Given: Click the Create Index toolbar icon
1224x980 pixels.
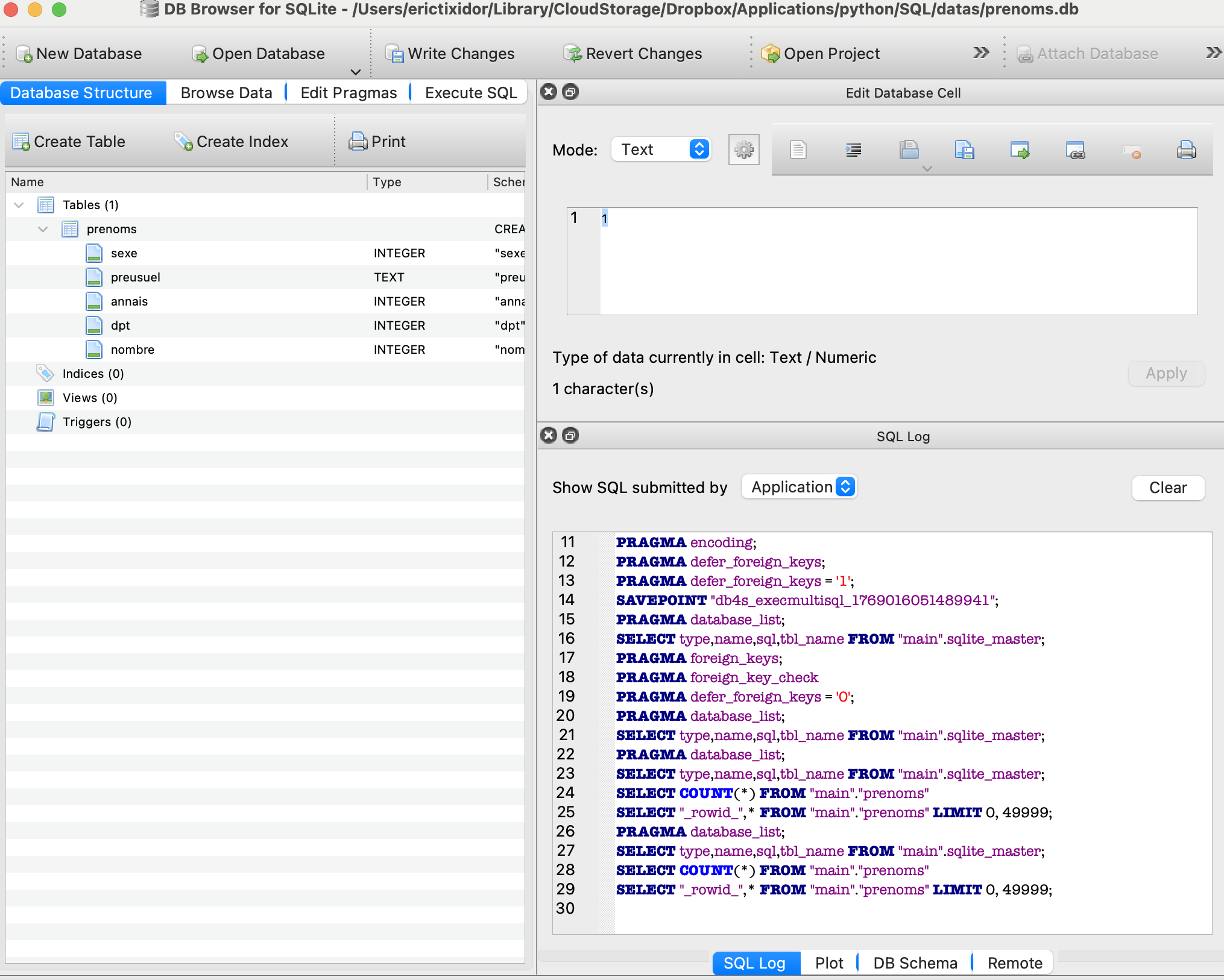Looking at the screenshot, I should (x=183, y=142).
